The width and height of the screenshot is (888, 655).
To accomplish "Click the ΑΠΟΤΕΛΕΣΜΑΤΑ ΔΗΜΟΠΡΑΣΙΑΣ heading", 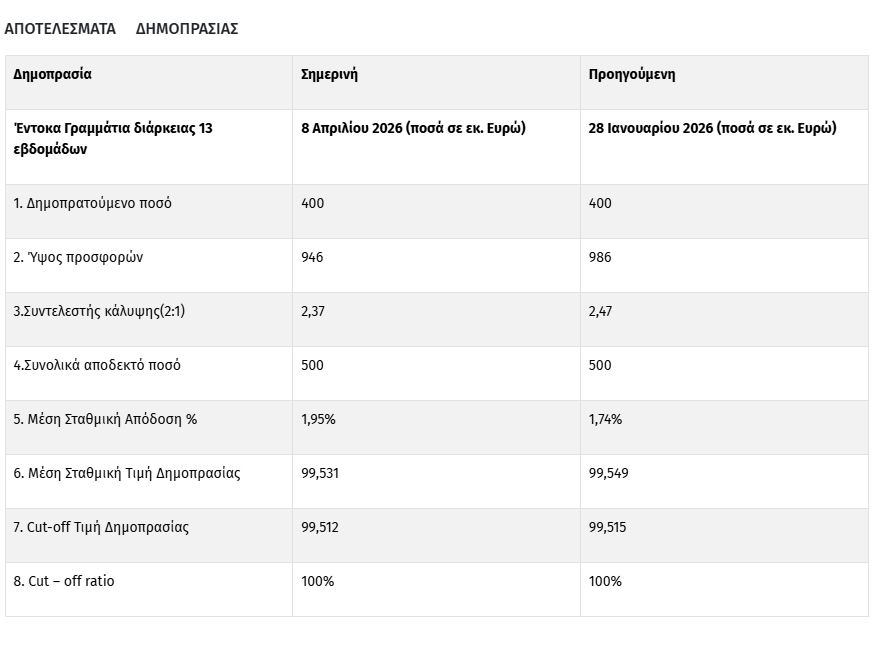I will point(121,29).
